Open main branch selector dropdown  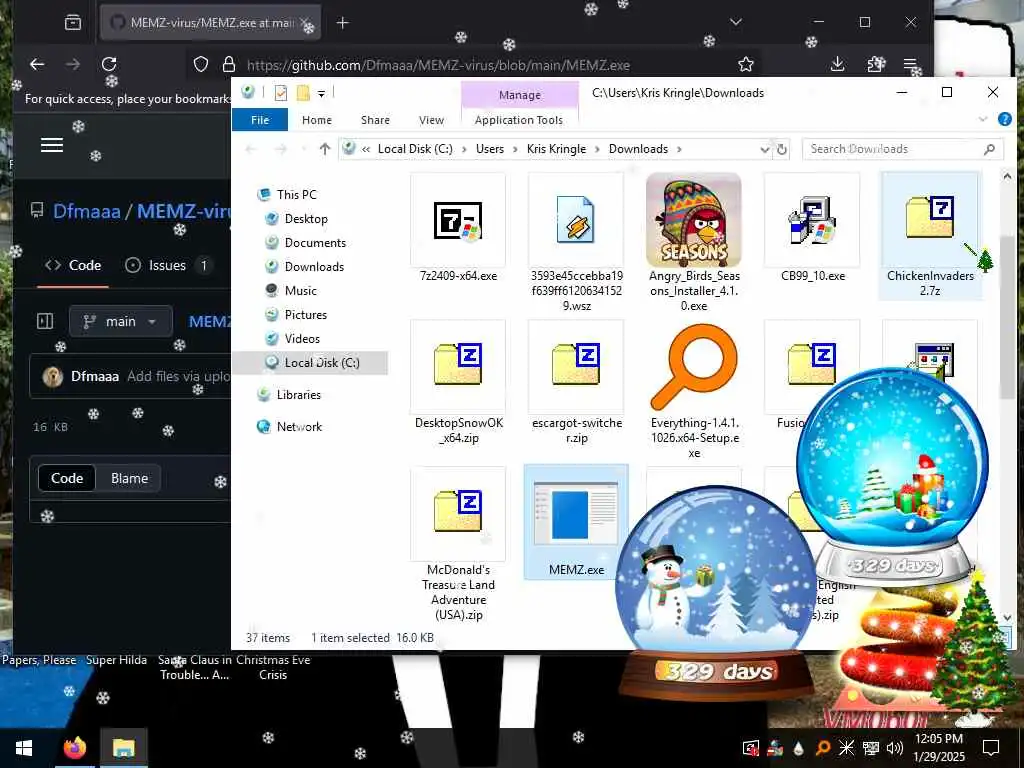[x=121, y=321]
